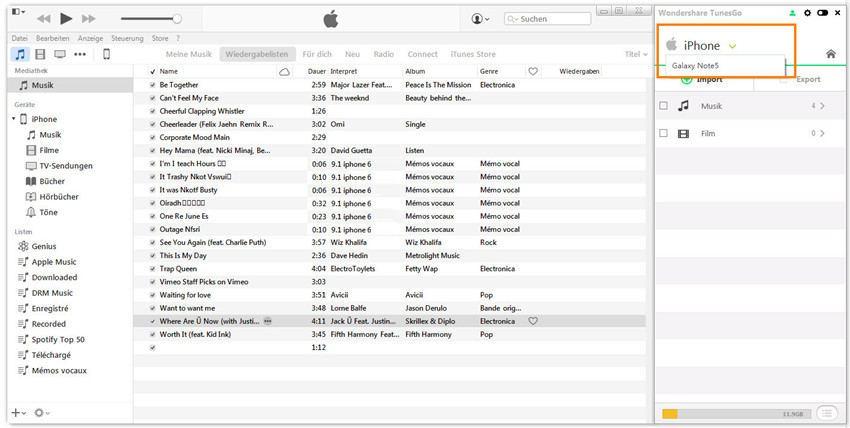Click the add playlist plus button
850x428 pixels.
(18, 413)
